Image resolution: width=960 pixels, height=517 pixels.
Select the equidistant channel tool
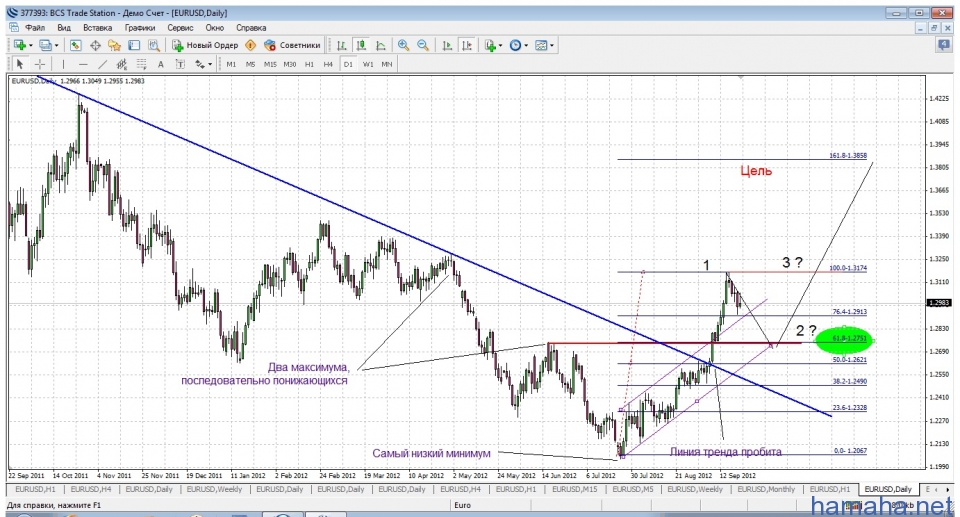coord(122,64)
